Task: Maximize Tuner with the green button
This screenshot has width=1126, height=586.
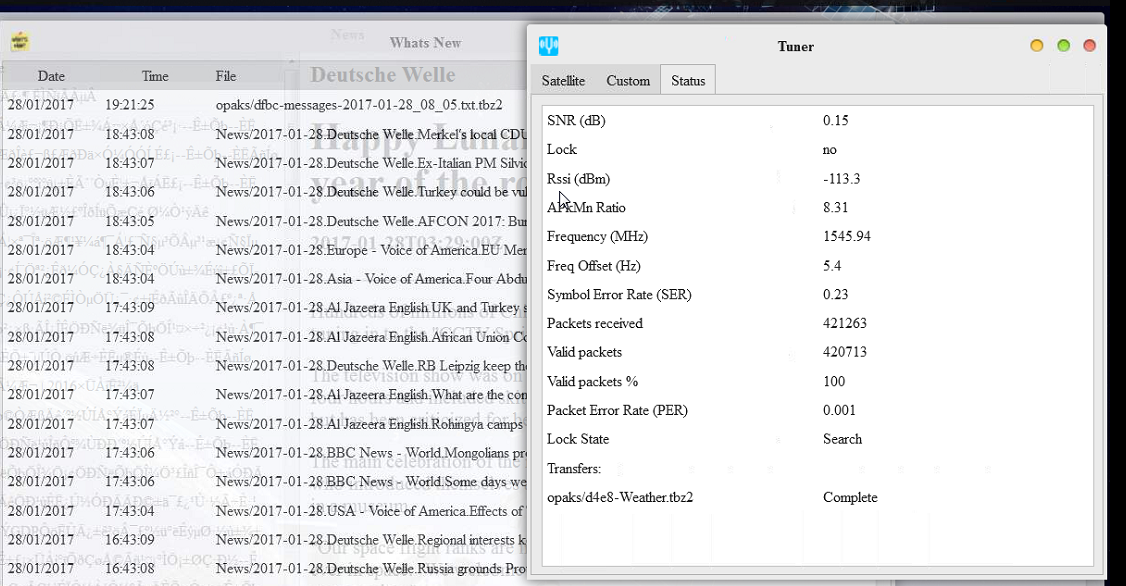Action: point(1064,45)
